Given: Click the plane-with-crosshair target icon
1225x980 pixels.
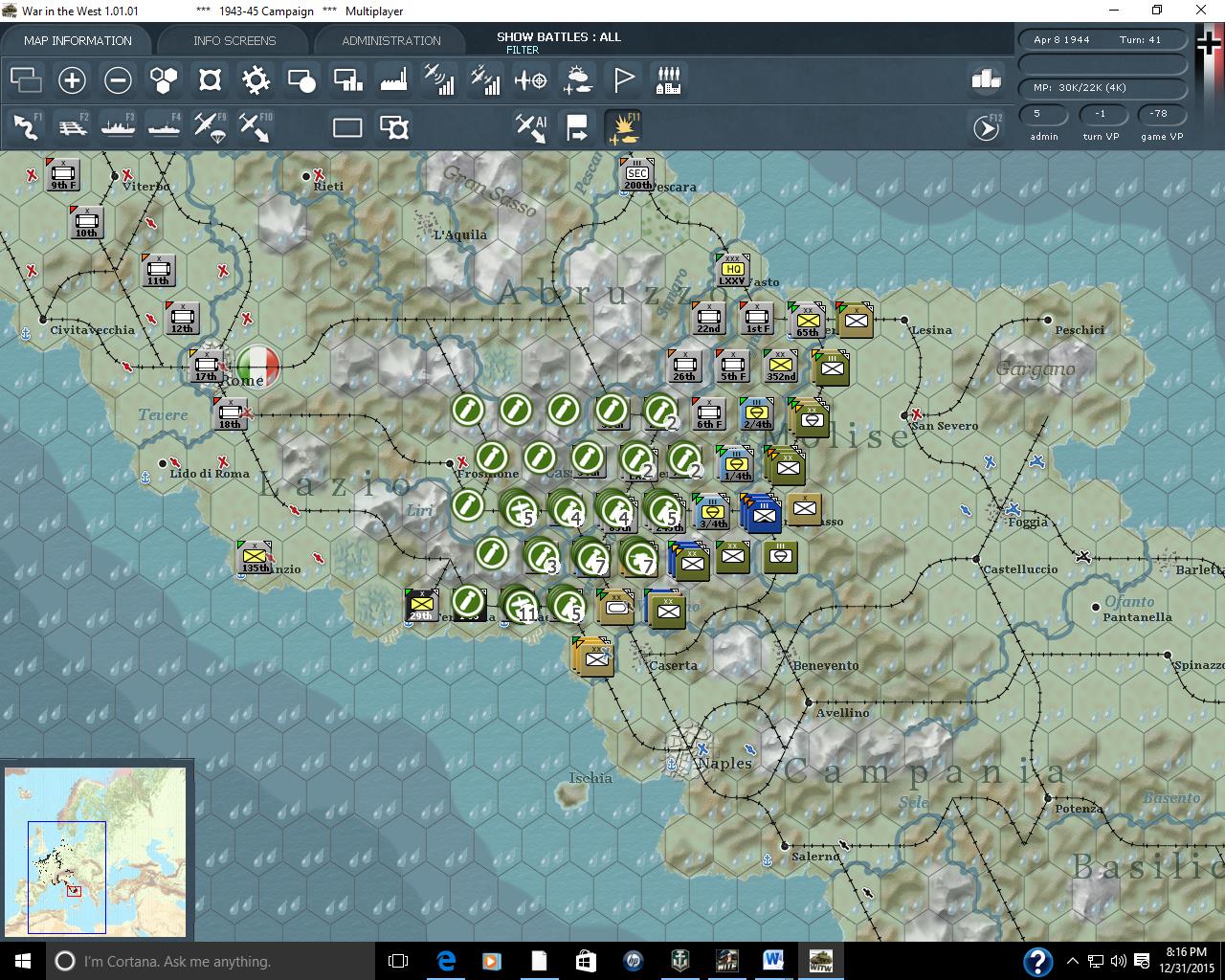Looking at the screenshot, I should pos(531,80).
